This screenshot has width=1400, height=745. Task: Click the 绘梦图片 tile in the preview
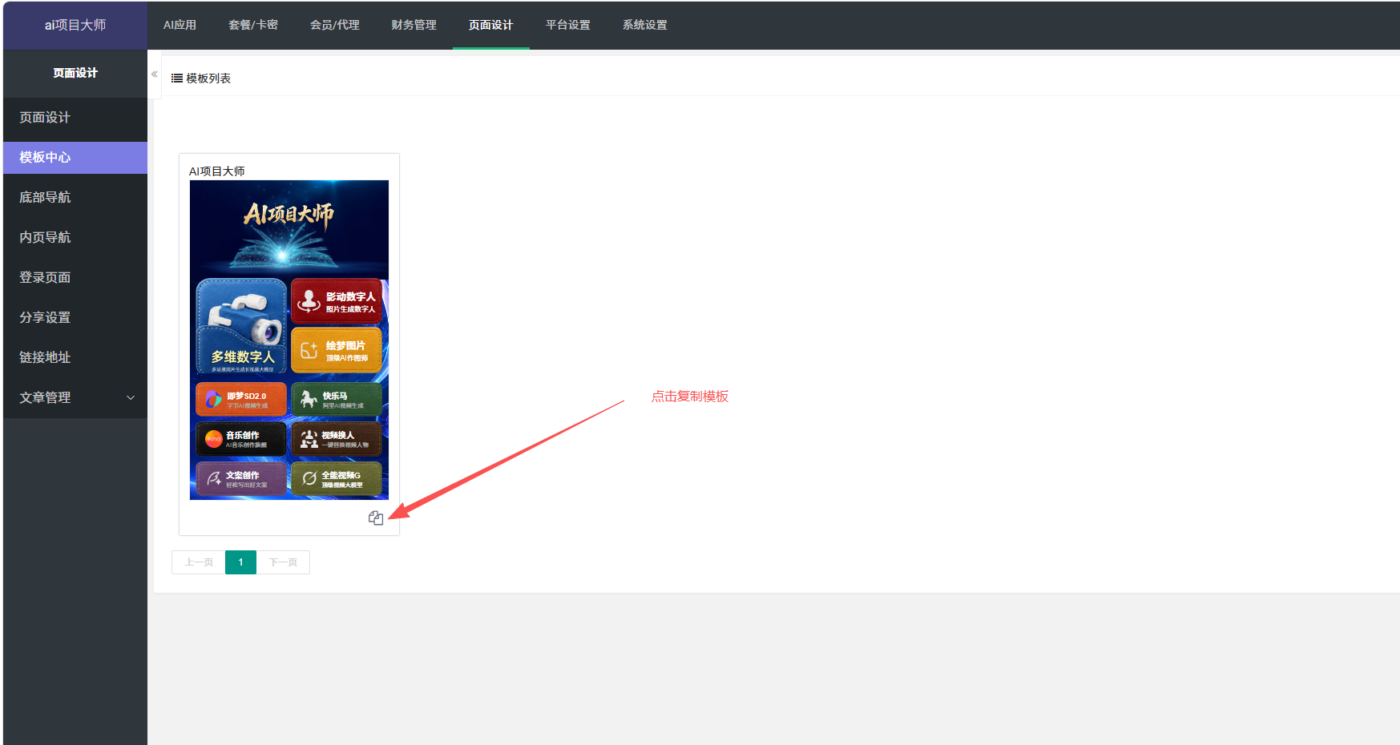pos(336,351)
